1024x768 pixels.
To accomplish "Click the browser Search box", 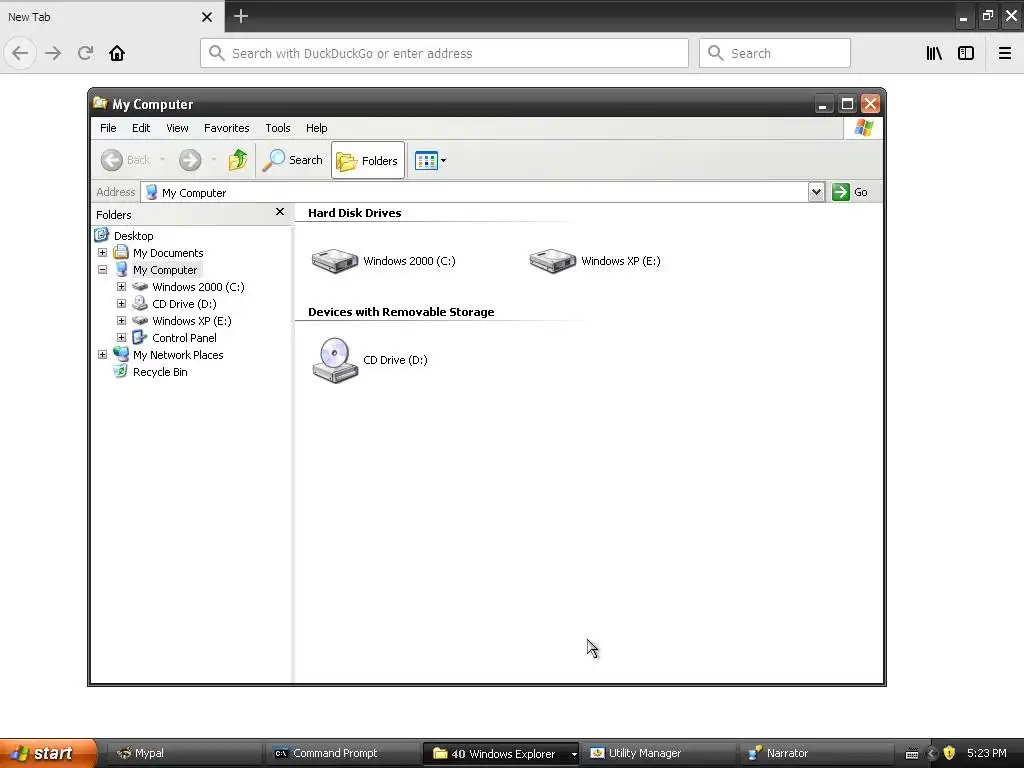I will (775, 53).
